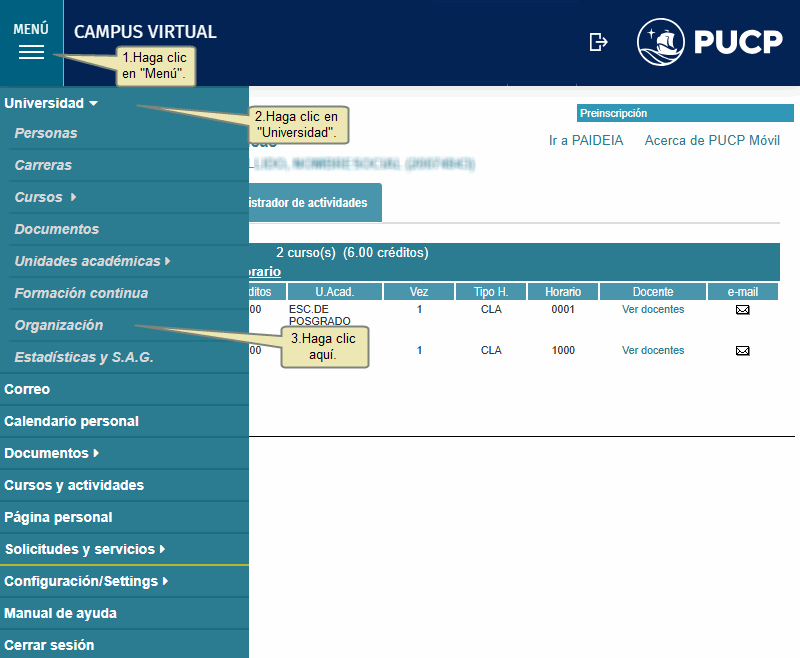Click the Preinscripción header bar

[685, 113]
